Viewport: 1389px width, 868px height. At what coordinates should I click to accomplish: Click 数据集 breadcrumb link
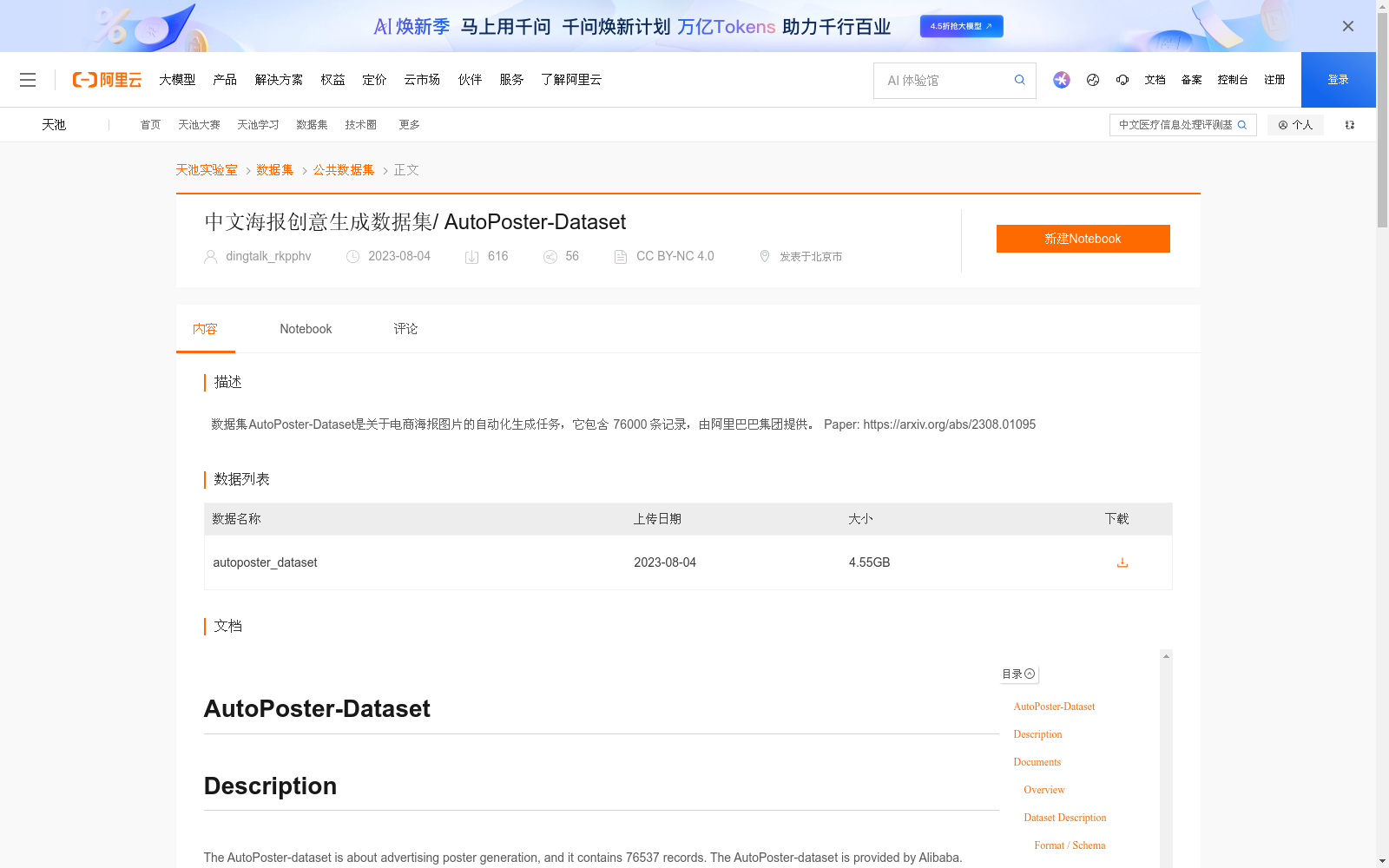coord(275,170)
